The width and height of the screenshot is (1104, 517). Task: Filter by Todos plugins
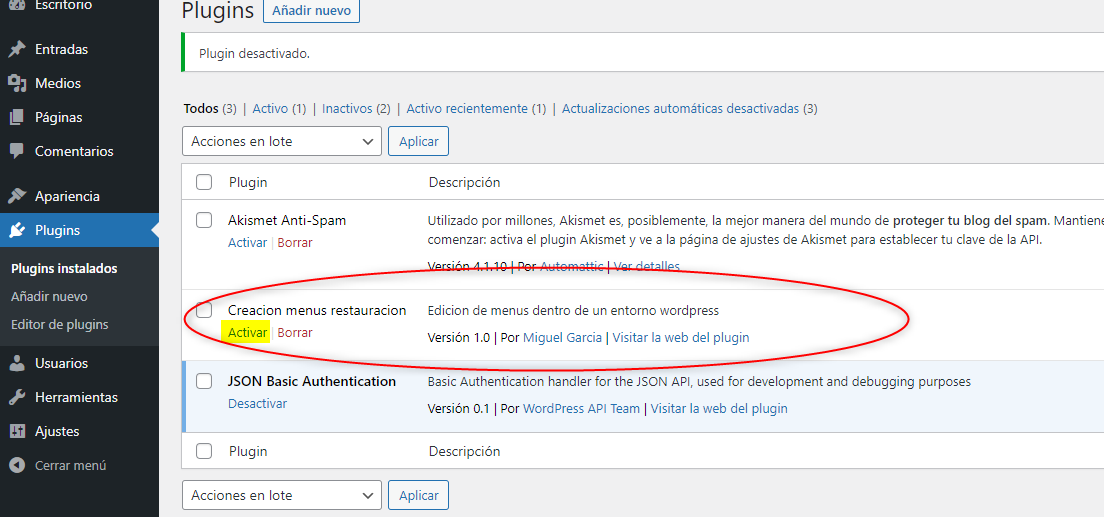pos(201,108)
